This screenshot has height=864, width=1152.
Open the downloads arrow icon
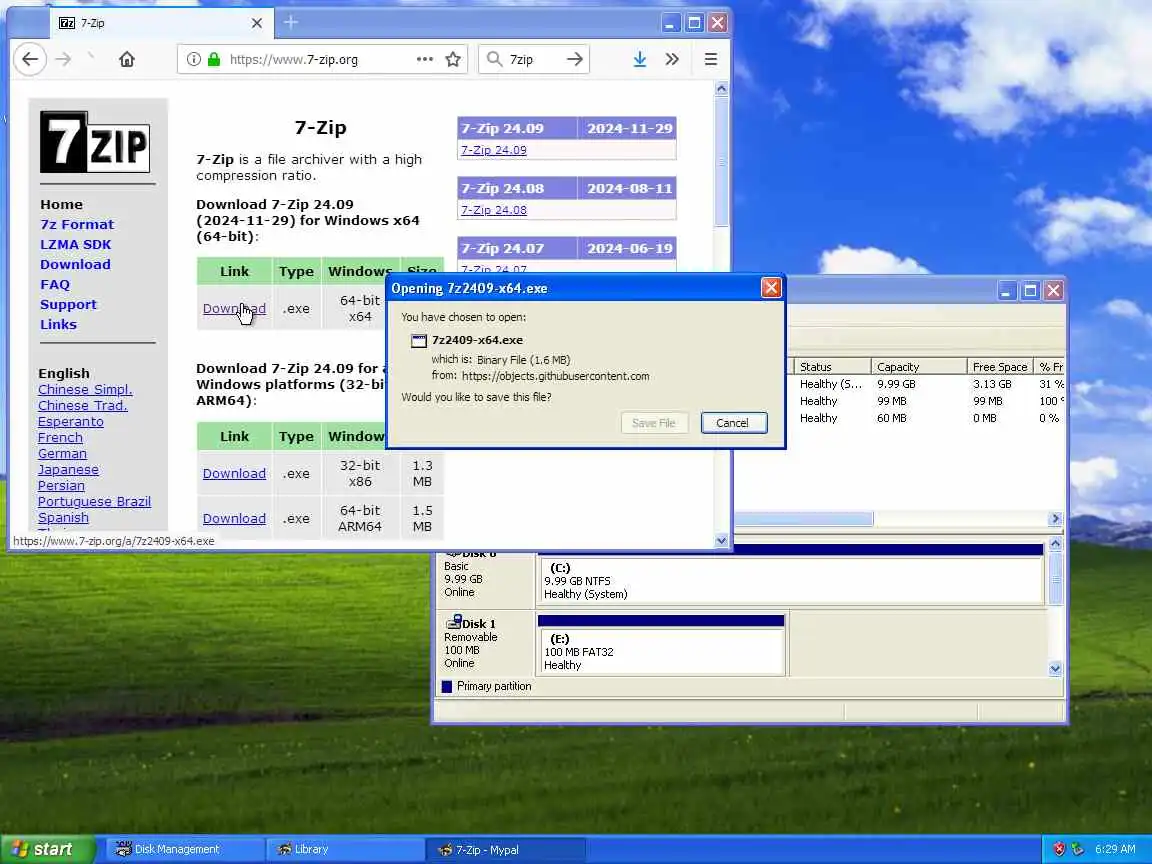pos(640,60)
